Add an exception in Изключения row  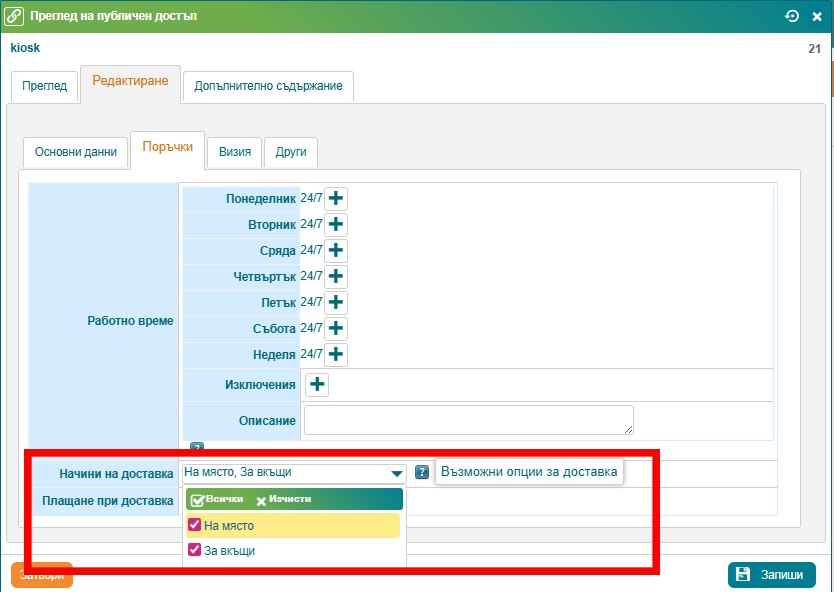pyautogui.click(x=317, y=384)
